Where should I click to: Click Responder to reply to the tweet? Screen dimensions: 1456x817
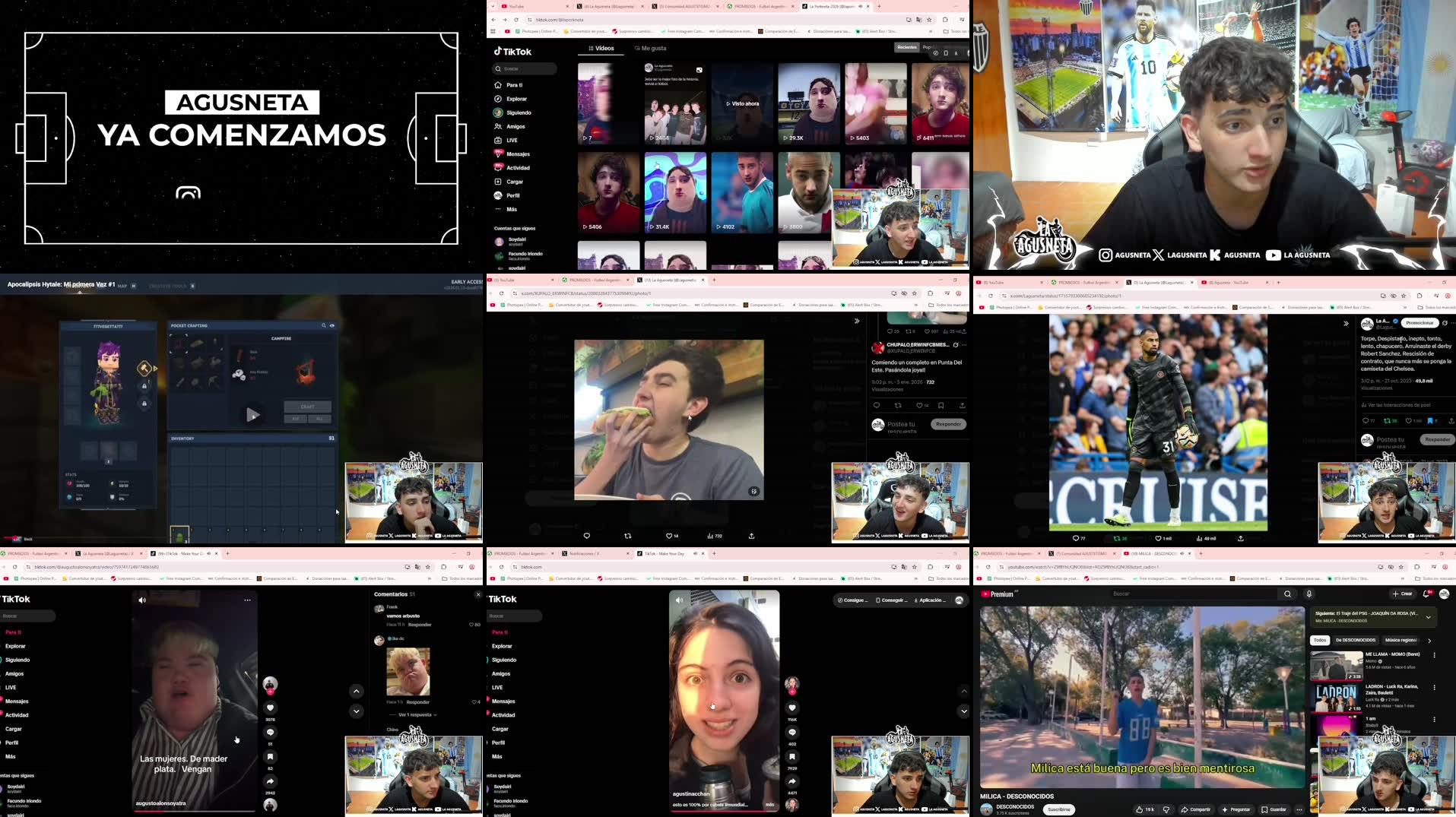pos(947,423)
